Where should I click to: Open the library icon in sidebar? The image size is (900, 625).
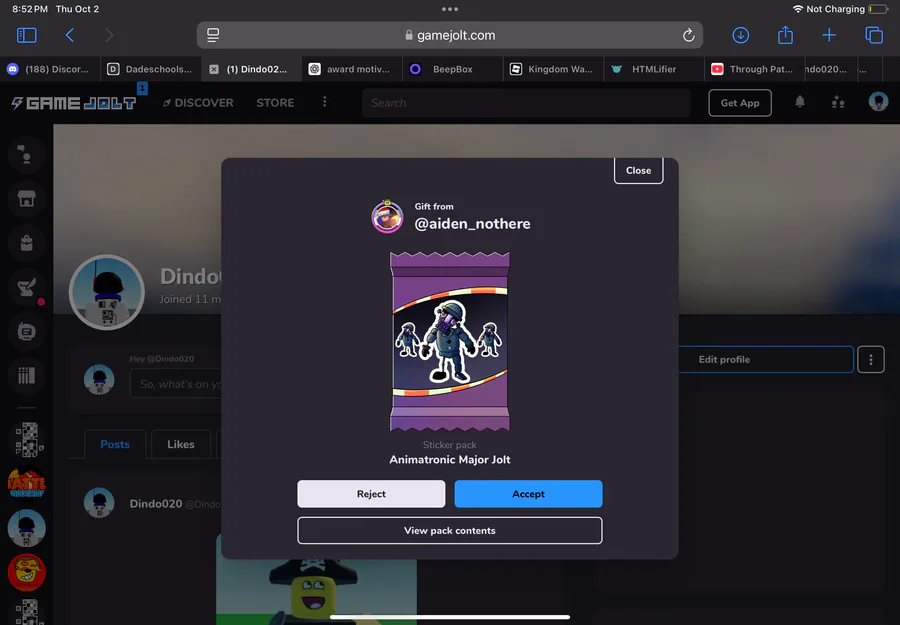click(26, 375)
